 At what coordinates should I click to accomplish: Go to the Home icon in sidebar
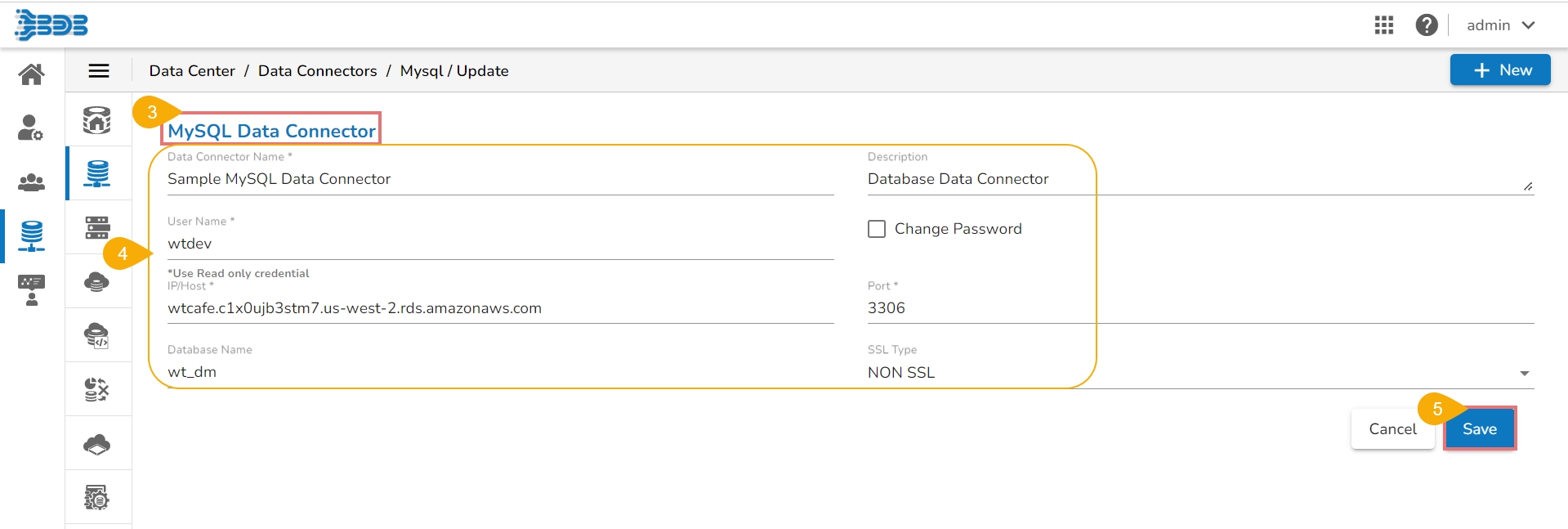click(x=31, y=74)
